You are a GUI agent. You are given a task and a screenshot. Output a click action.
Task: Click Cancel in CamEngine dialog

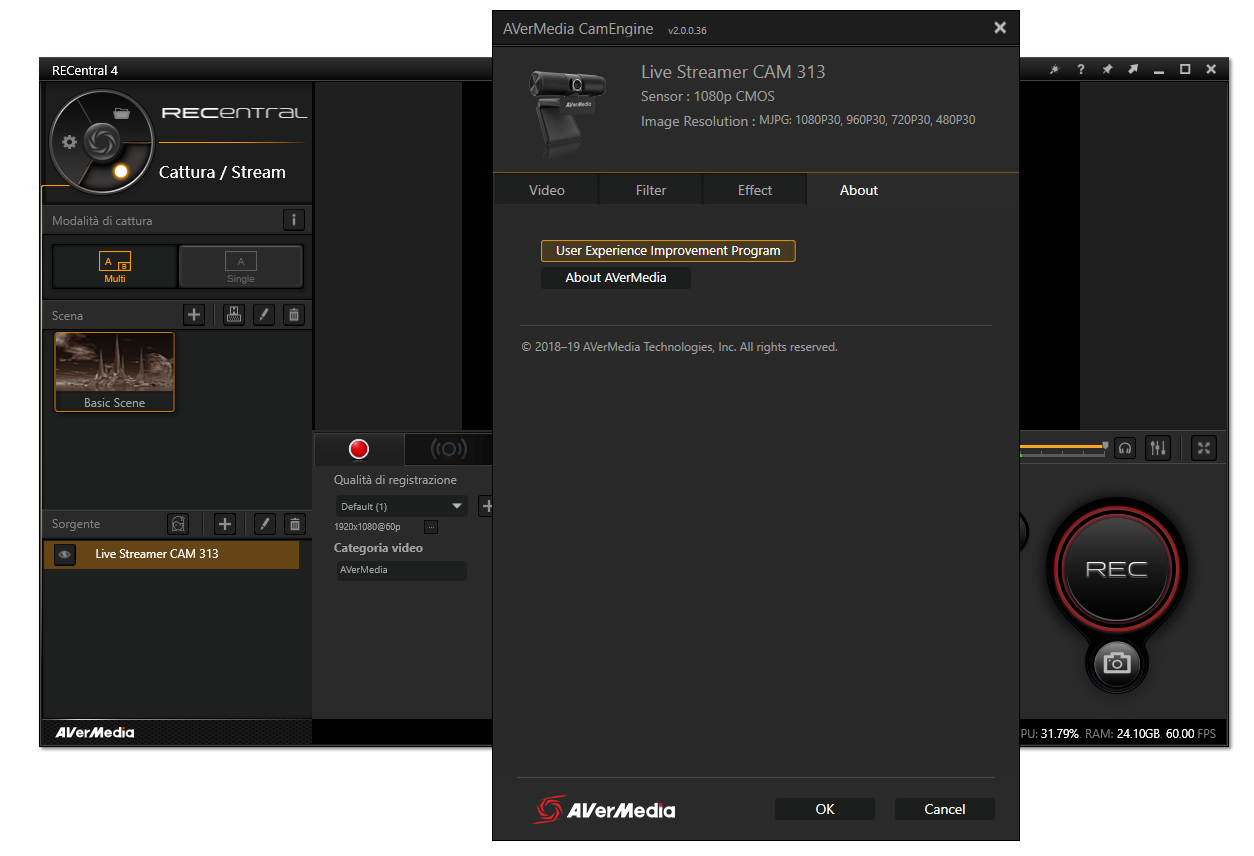[945, 809]
